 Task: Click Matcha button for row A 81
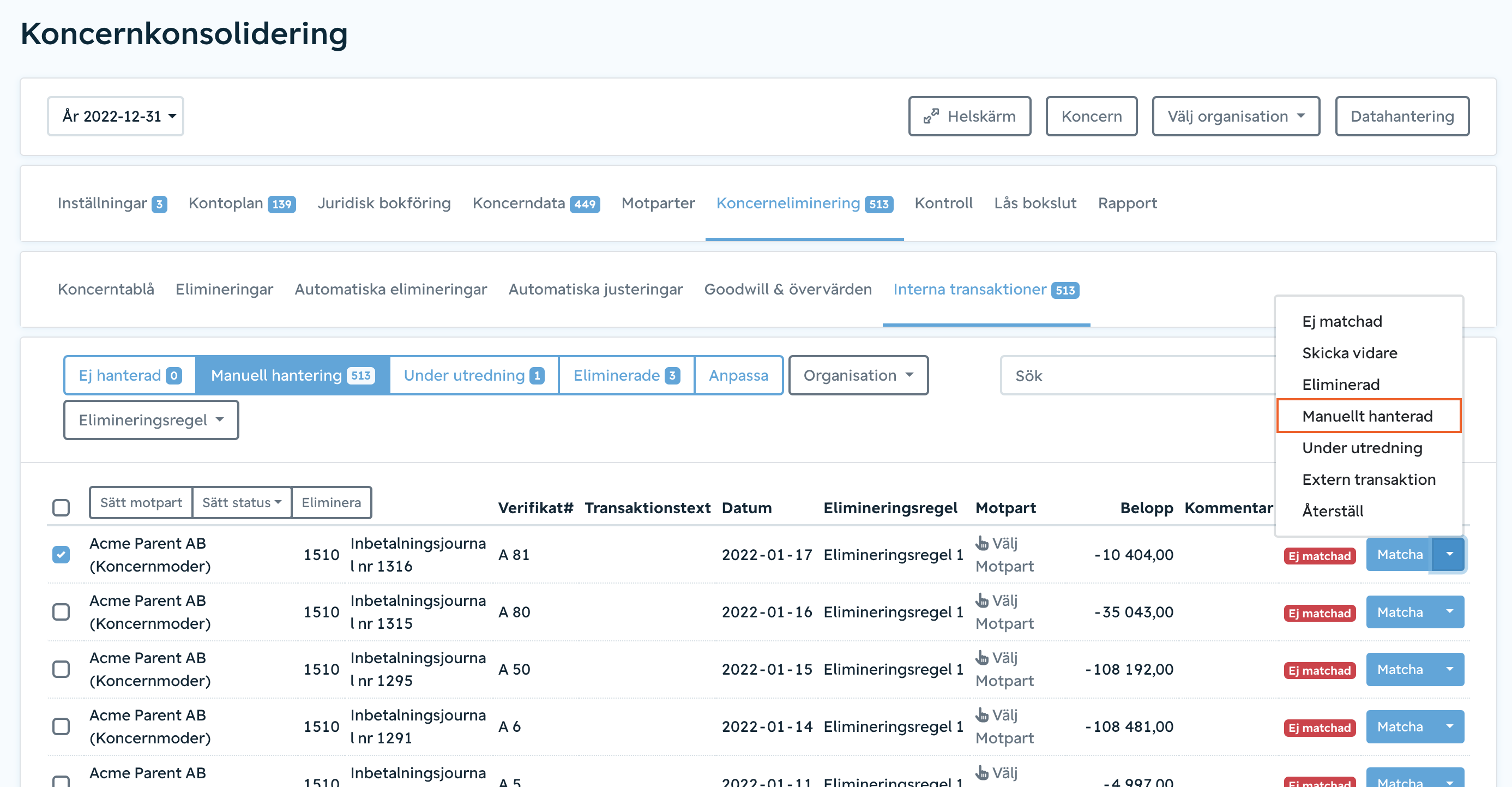click(x=1400, y=555)
